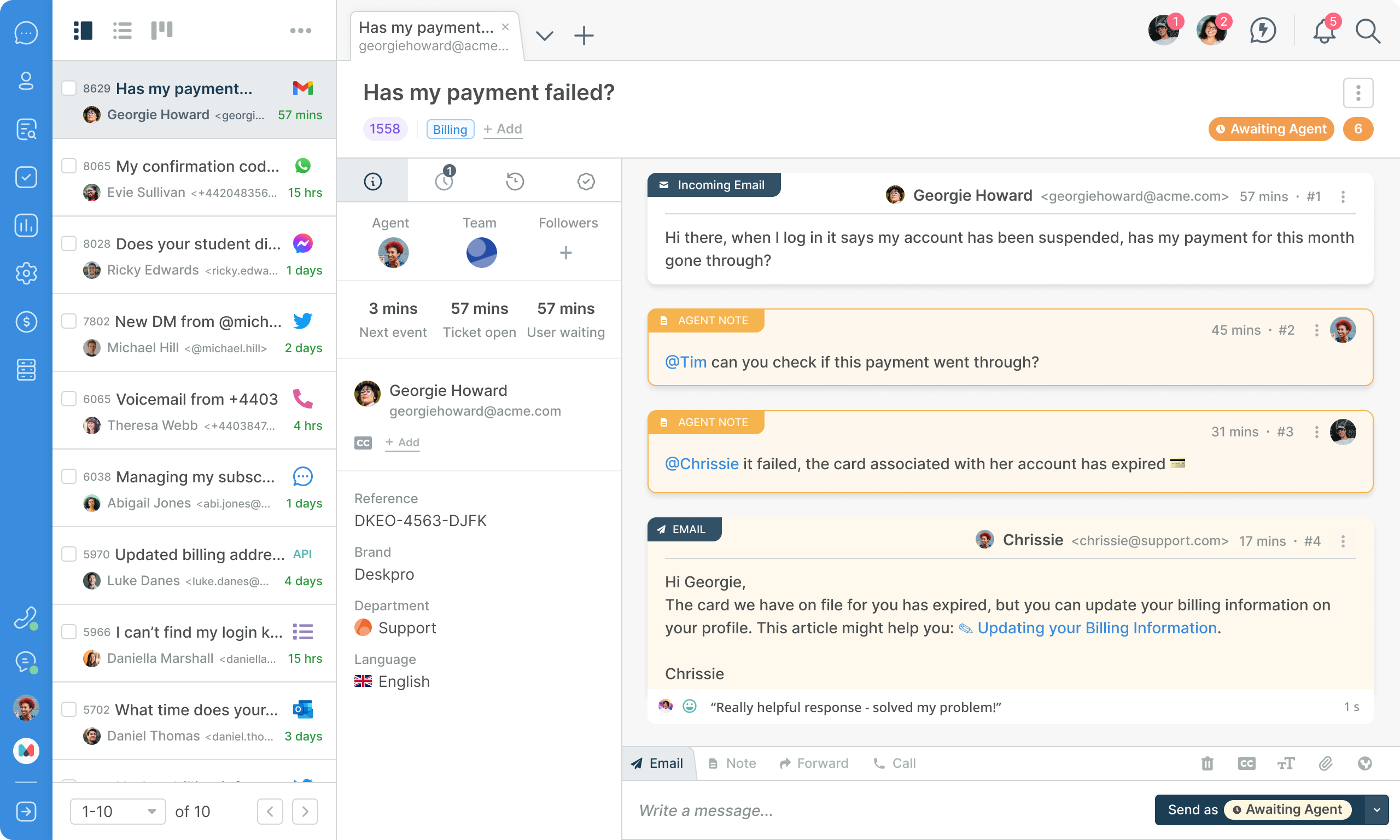This screenshot has width=1400, height=840.
Task: Open notifications via the bell icon
Action: click(1323, 32)
